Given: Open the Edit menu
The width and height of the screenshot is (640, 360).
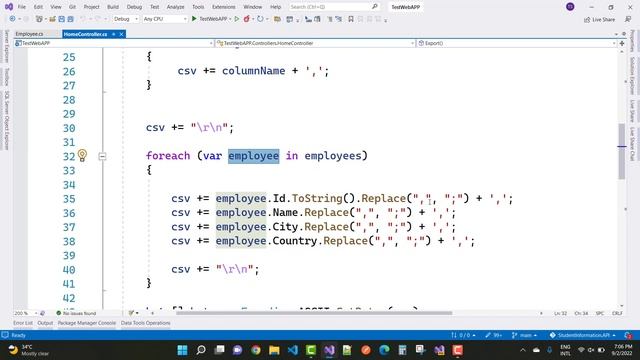Looking at the screenshot, I should click(x=38, y=7).
